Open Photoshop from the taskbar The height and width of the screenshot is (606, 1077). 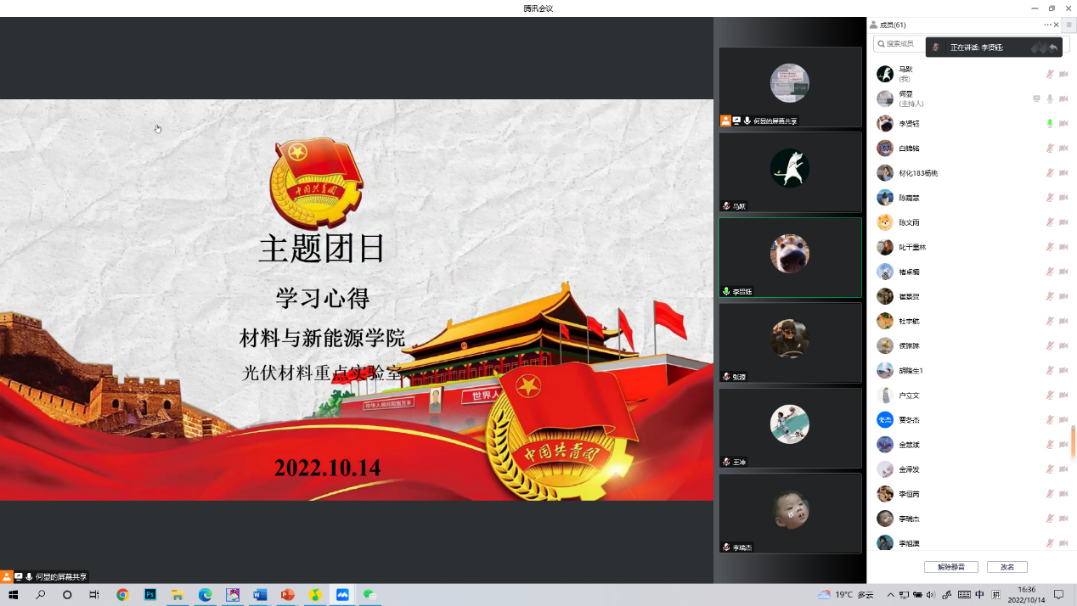(x=150, y=594)
